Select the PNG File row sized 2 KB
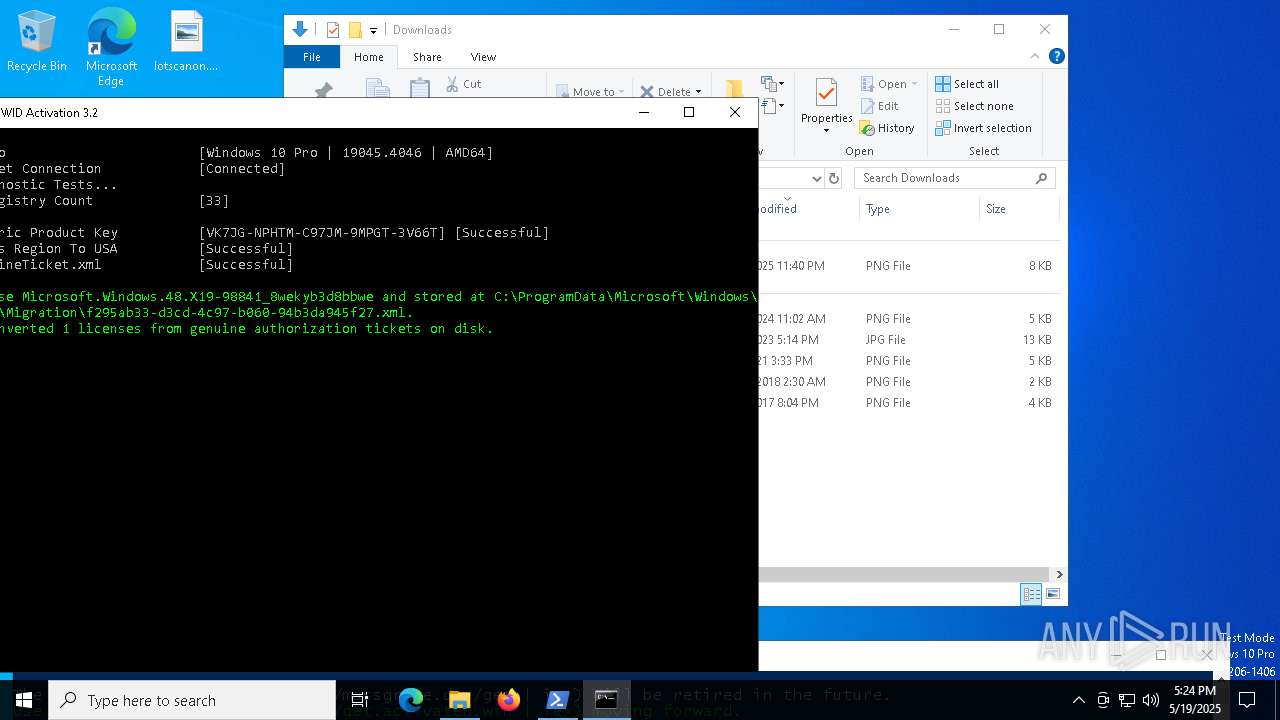 [907, 382]
